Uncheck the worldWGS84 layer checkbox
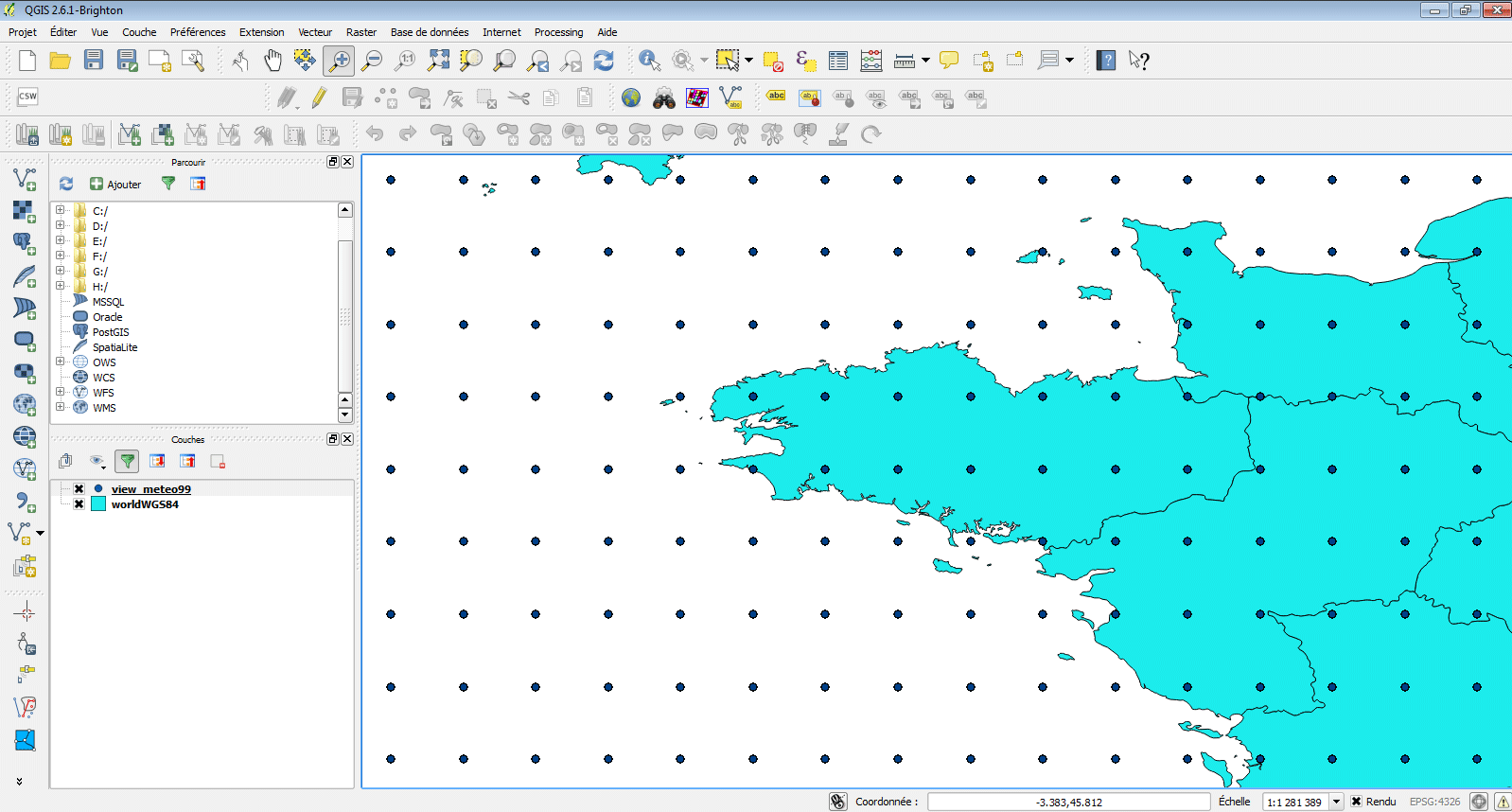The image size is (1512, 812). 79,504
